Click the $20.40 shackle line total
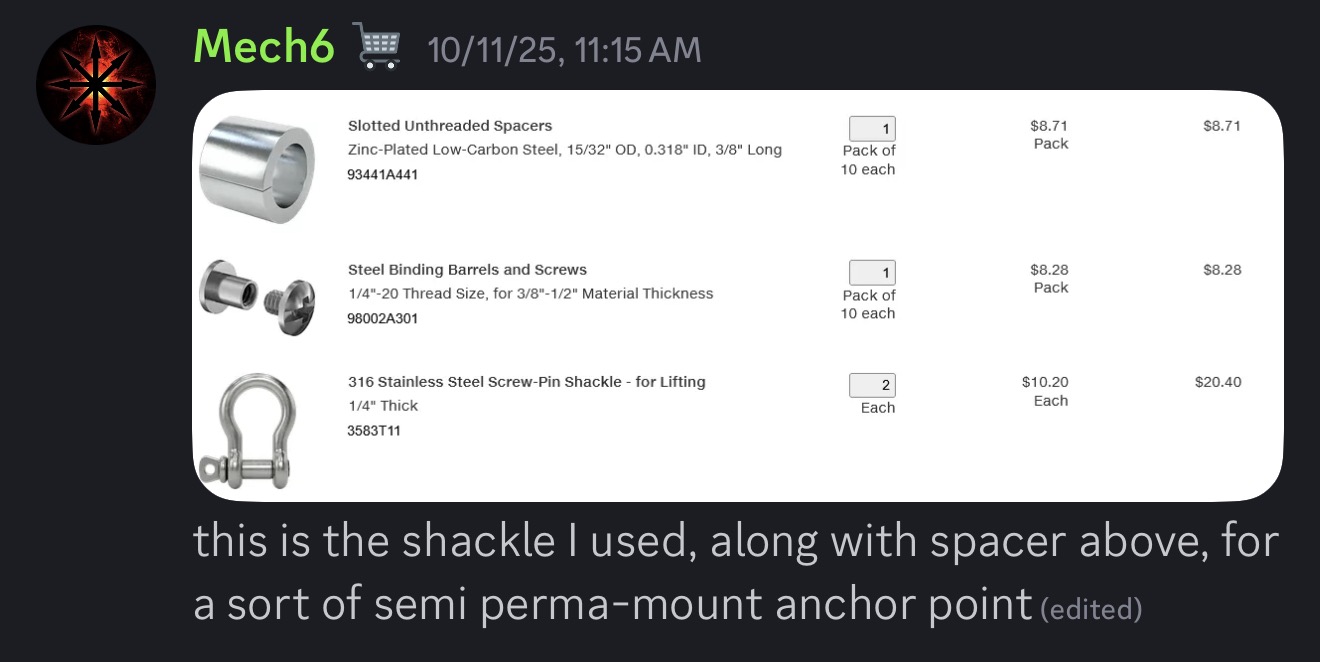Screen dimensions: 1320x662 point(1218,382)
